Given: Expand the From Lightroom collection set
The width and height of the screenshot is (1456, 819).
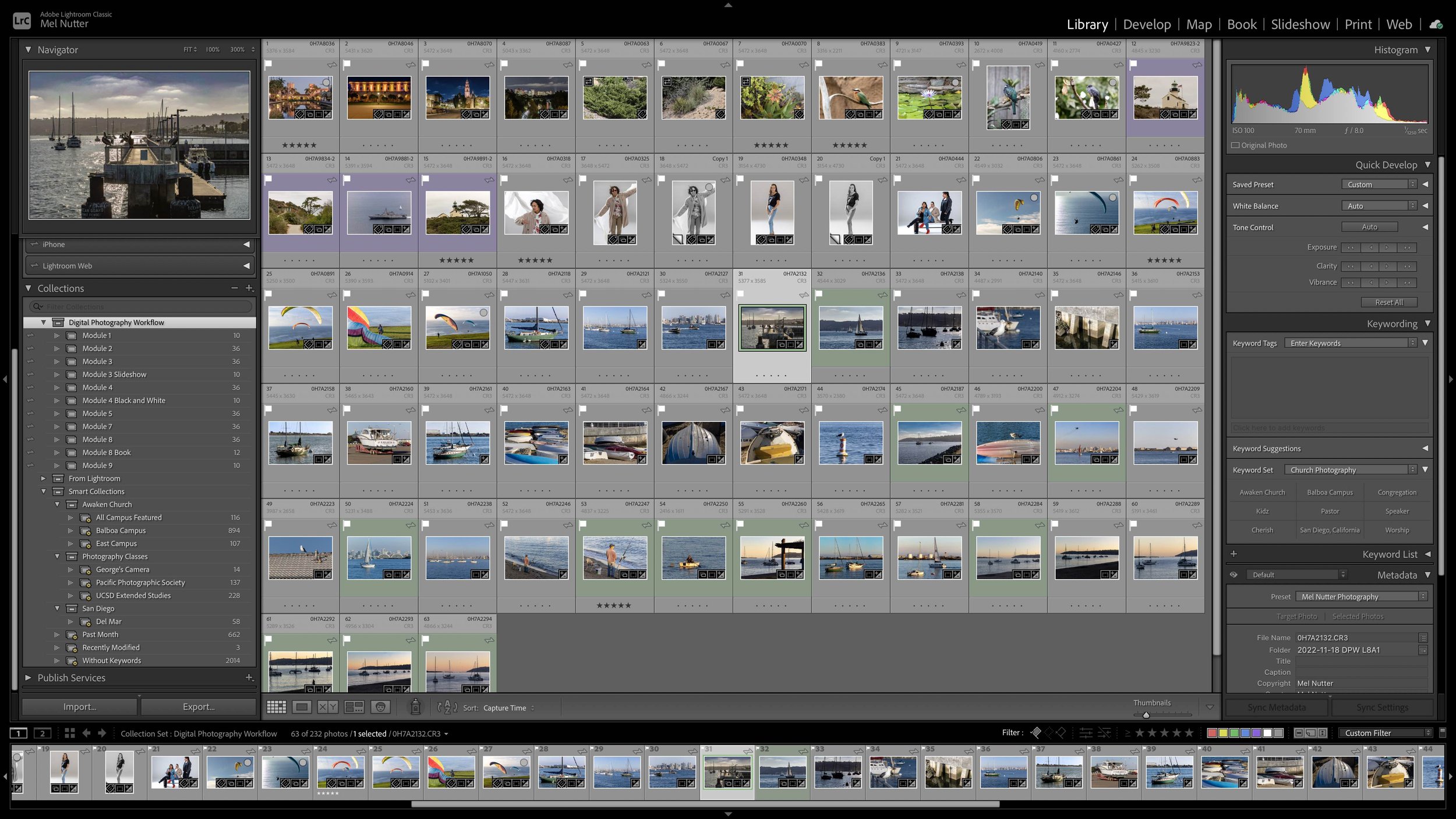Looking at the screenshot, I should tap(43, 478).
